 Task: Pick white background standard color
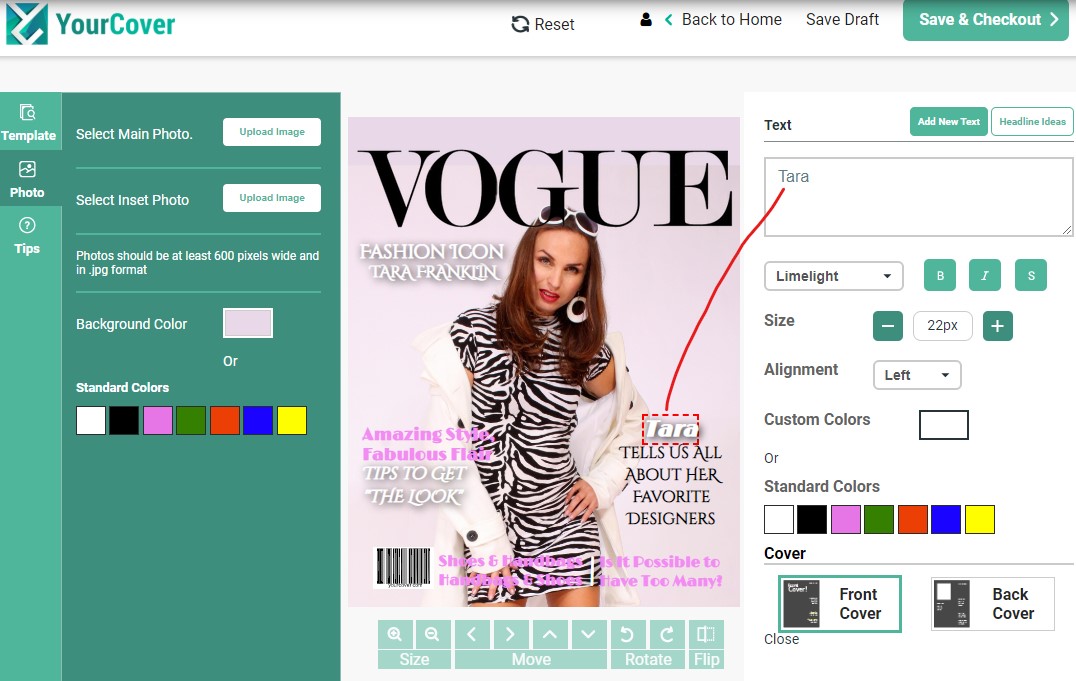tap(91, 420)
